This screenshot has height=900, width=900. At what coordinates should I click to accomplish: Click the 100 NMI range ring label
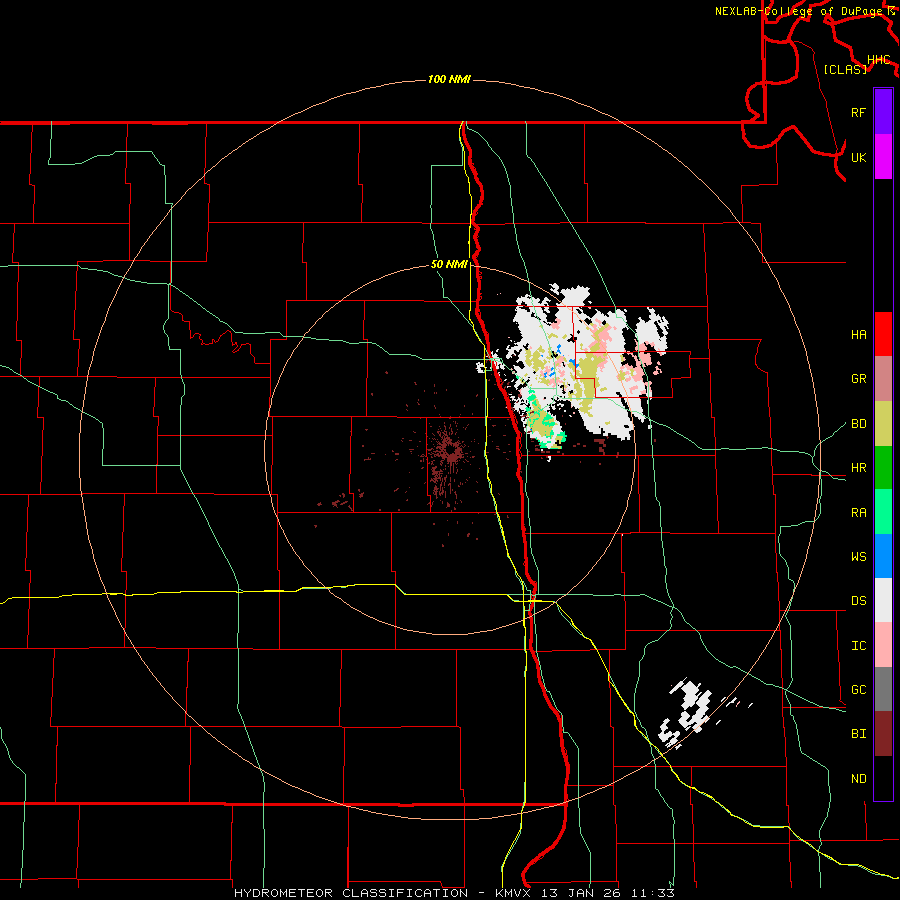[449, 79]
